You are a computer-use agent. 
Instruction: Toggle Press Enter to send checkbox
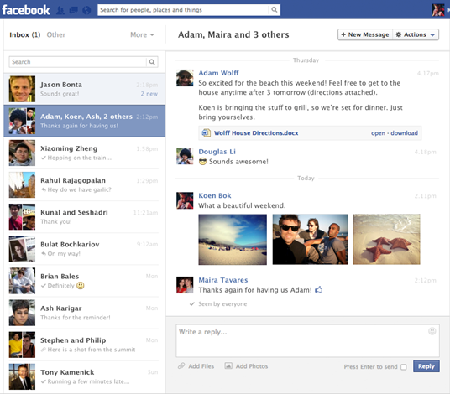click(403, 367)
